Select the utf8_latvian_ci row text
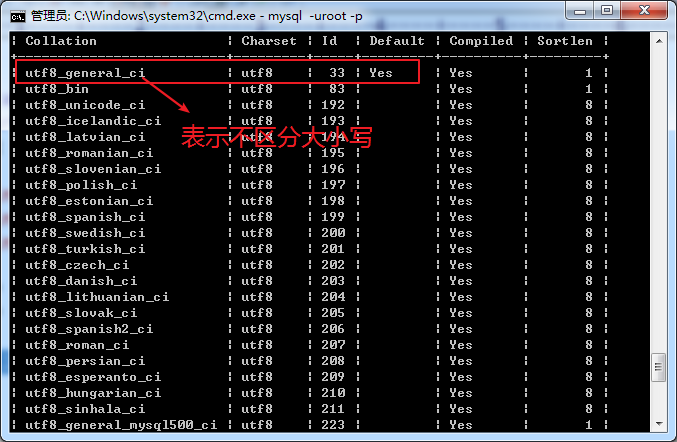The image size is (677, 442). pos(85,137)
